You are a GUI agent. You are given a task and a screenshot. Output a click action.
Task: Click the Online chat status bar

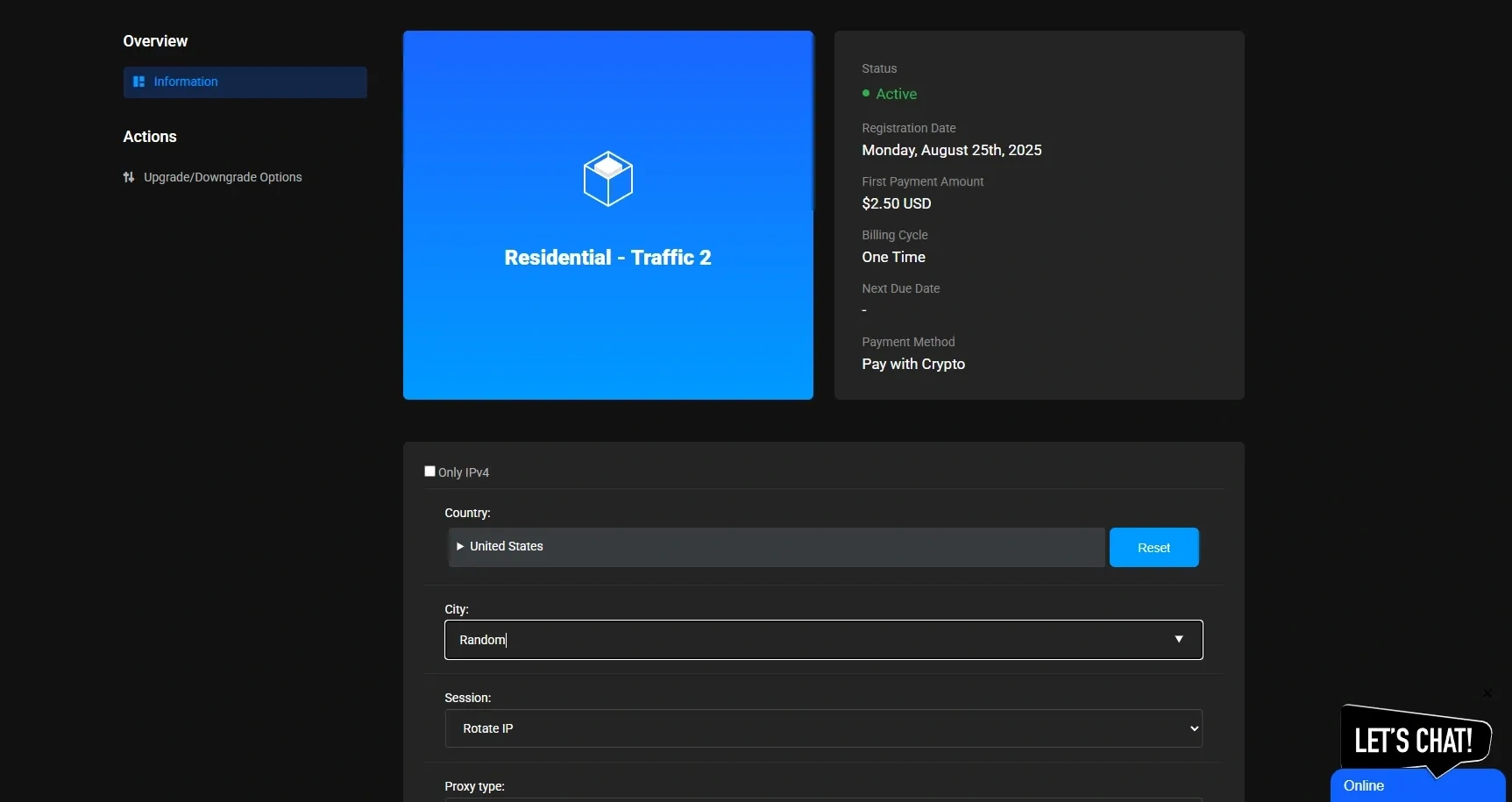pos(1416,786)
